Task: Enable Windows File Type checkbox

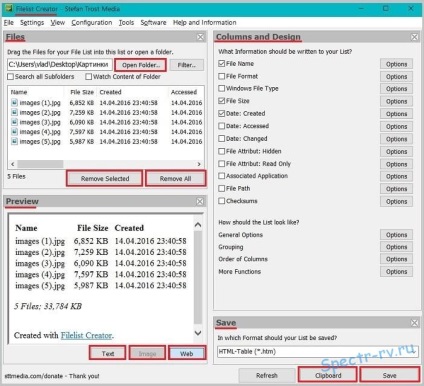Action: pyautogui.click(x=222, y=88)
